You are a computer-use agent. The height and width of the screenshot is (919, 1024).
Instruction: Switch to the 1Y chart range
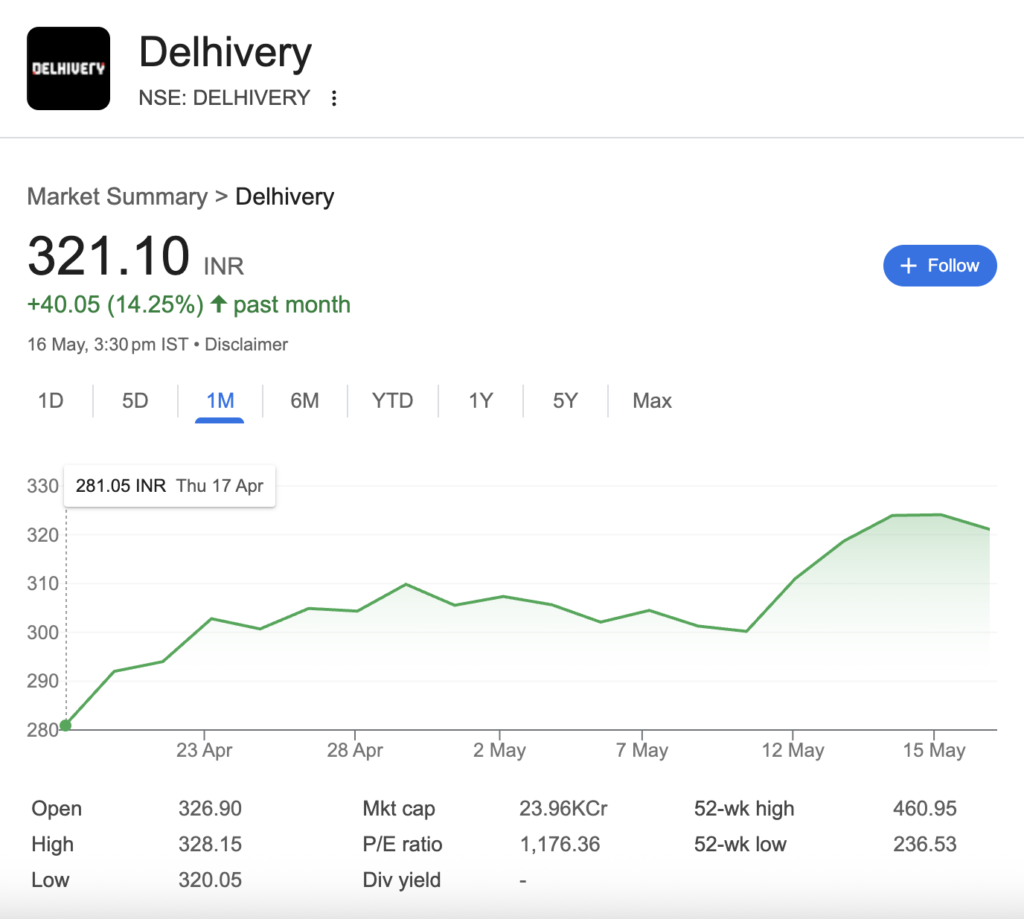(481, 400)
